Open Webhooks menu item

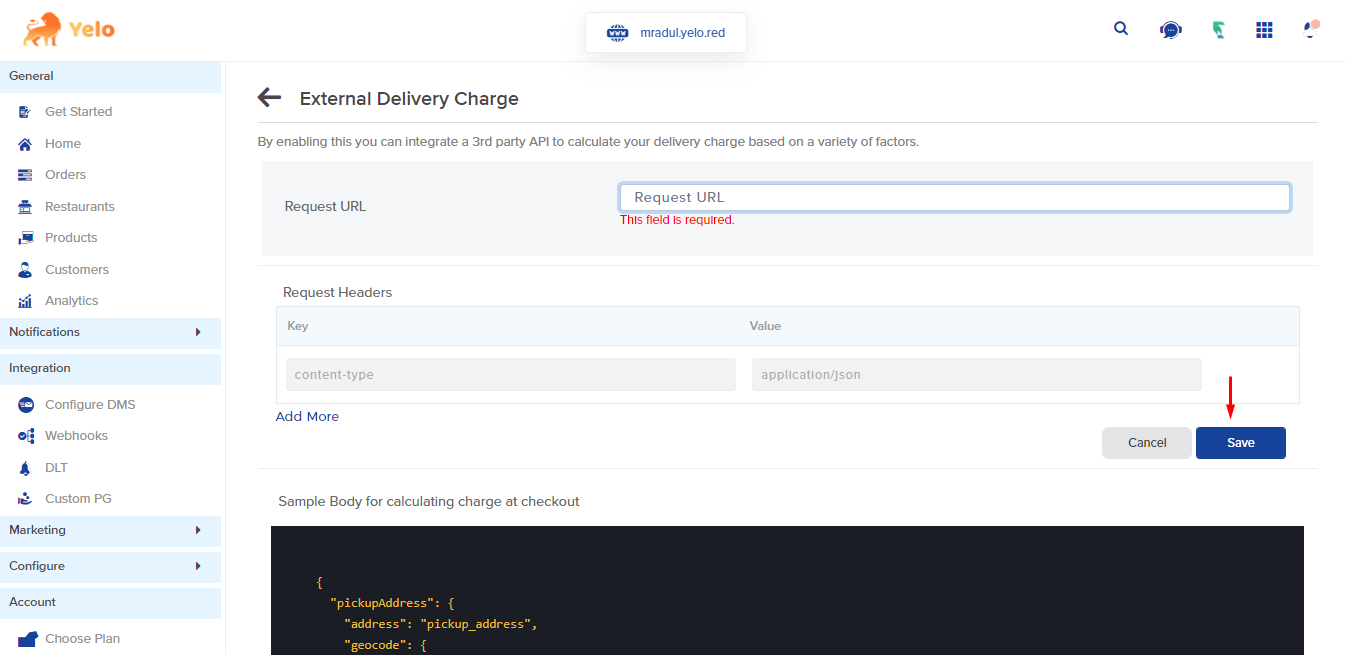coord(76,436)
